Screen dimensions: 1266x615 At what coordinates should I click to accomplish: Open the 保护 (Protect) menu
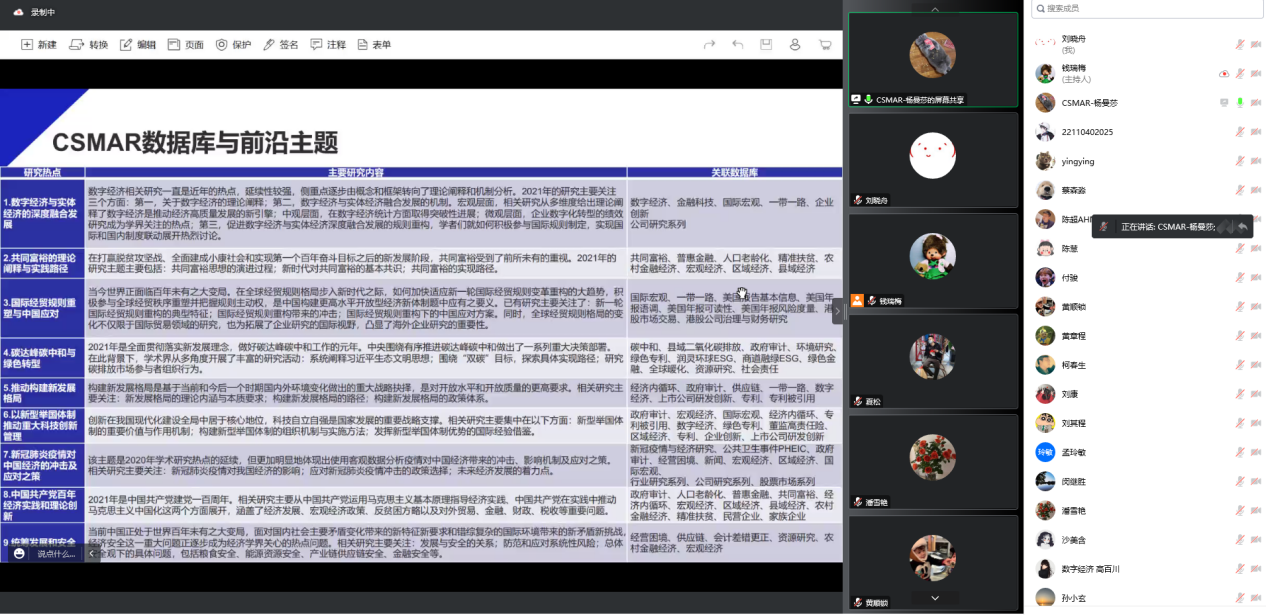(233, 45)
